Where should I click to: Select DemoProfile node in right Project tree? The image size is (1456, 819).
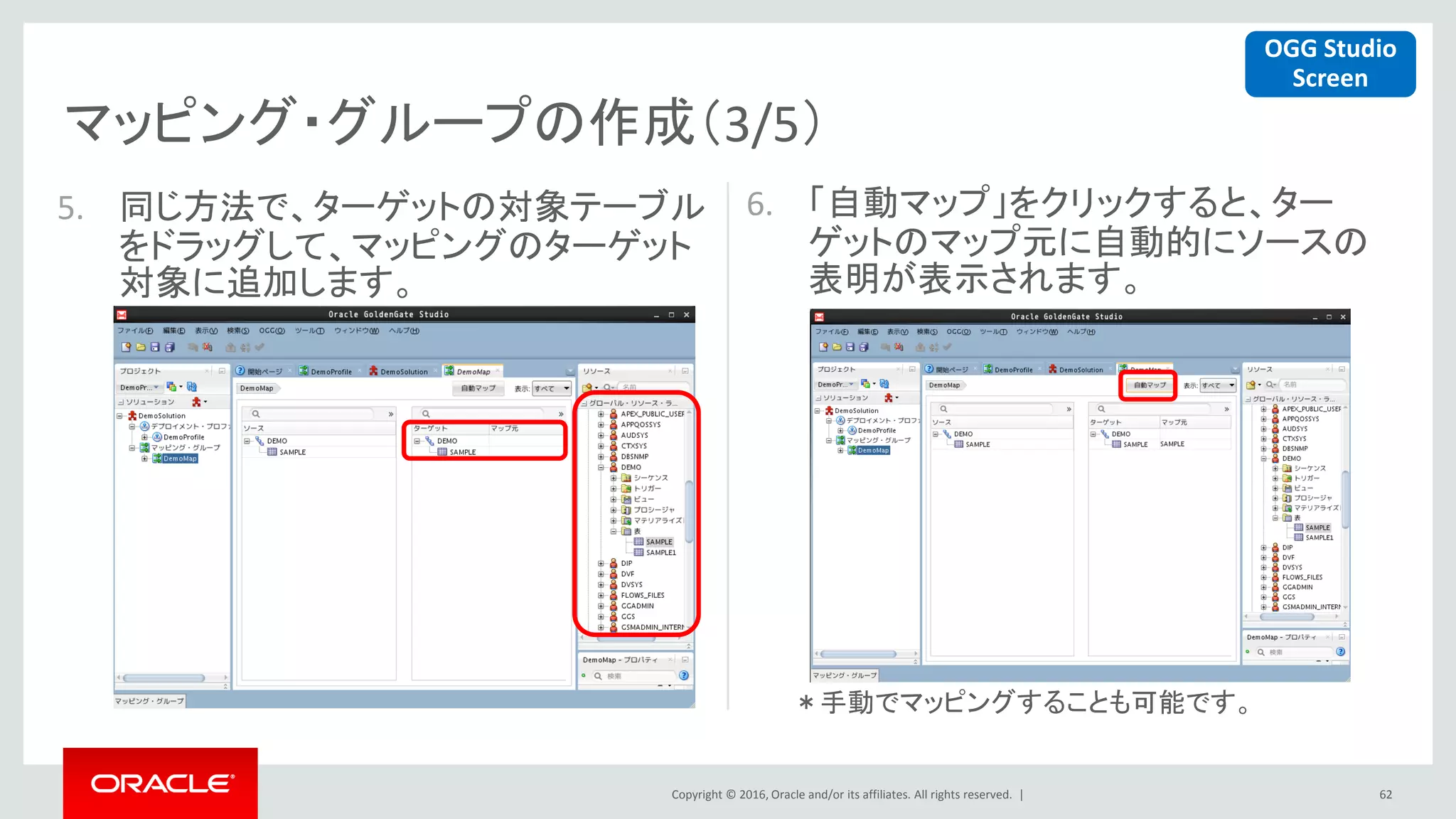coord(877,430)
